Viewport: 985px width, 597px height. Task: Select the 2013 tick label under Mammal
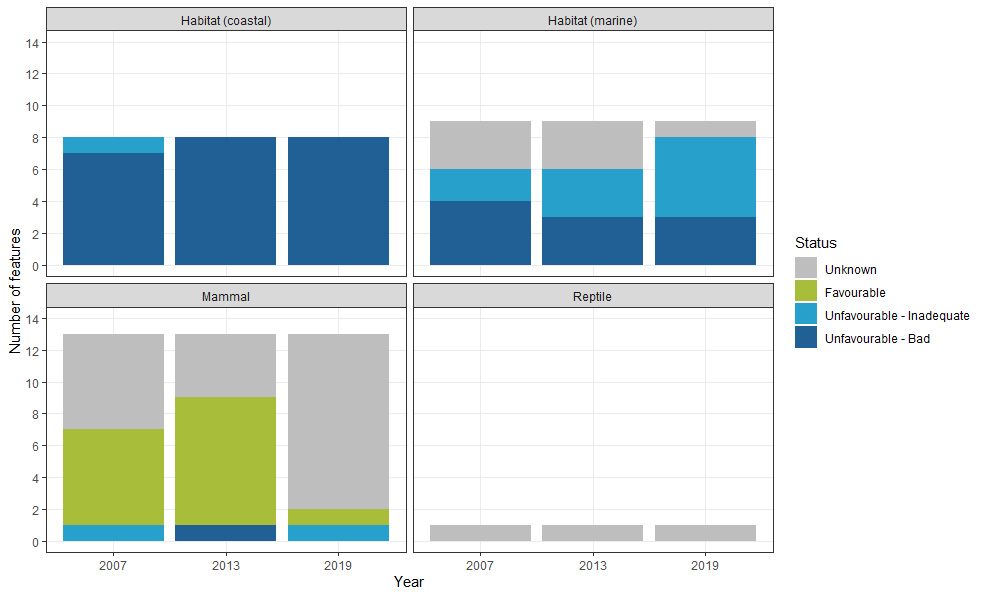point(225,565)
